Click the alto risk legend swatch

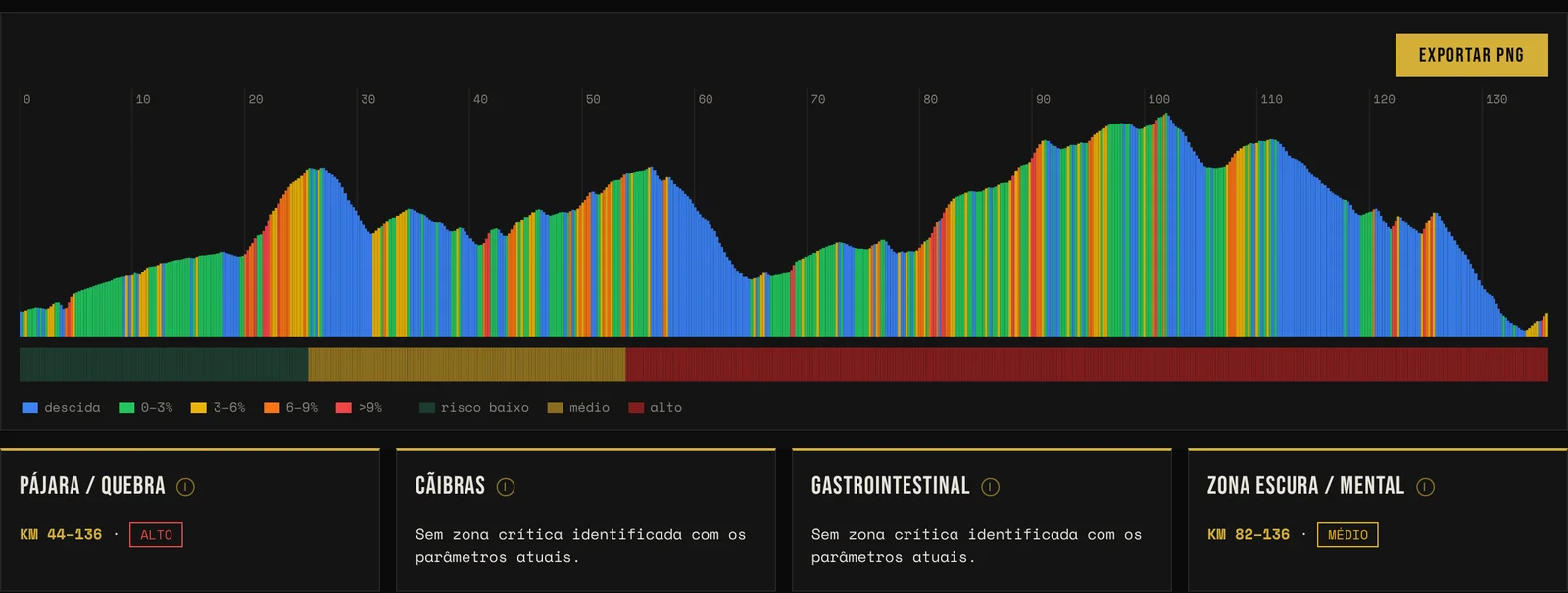(x=636, y=408)
